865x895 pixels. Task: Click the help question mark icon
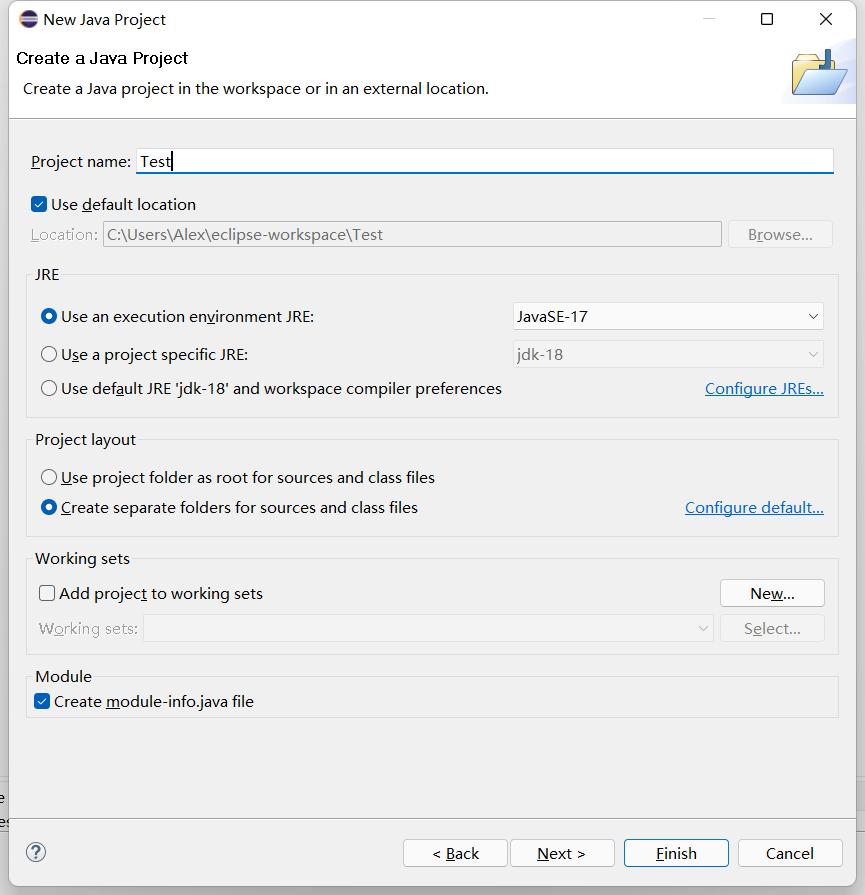[36, 852]
